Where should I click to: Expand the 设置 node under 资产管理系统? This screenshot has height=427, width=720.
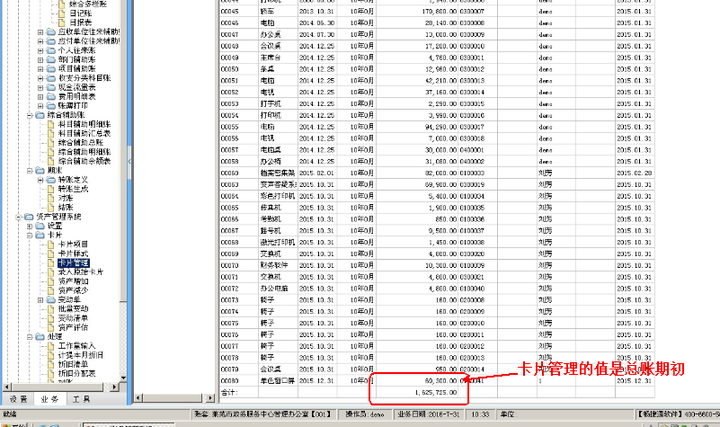[x=29, y=226]
